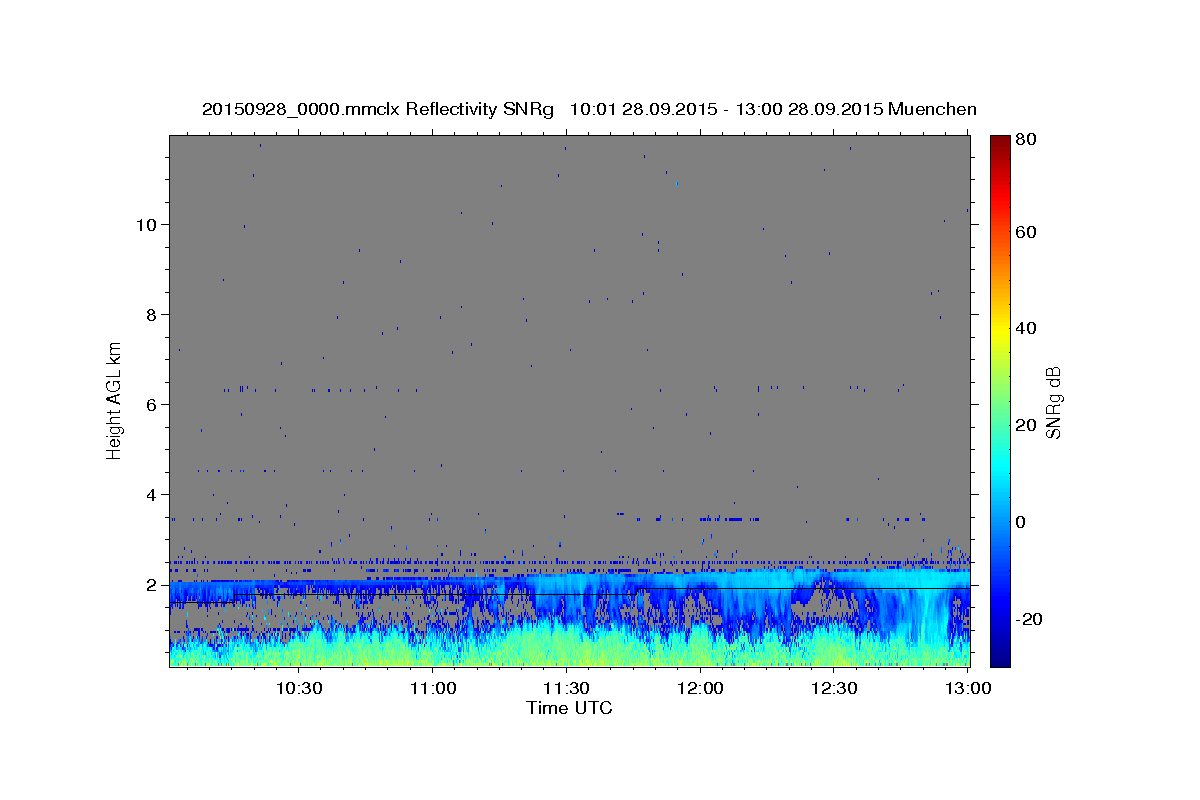The height and width of the screenshot is (800, 1200).
Task: Click the 'Time UTC' axis label
Action: click(569, 708)
